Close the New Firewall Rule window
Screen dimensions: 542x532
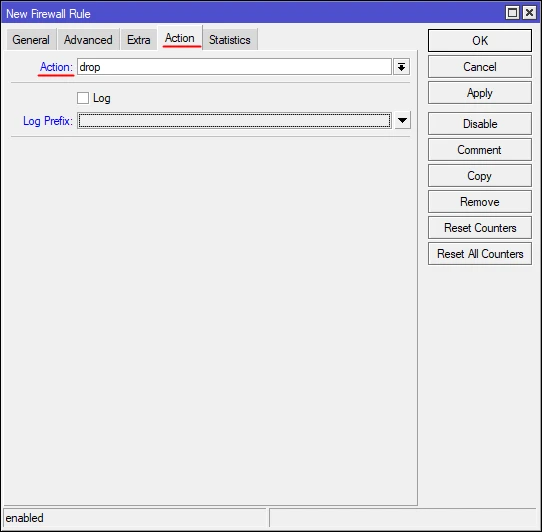pyautogui.click(x=529, y=13)
